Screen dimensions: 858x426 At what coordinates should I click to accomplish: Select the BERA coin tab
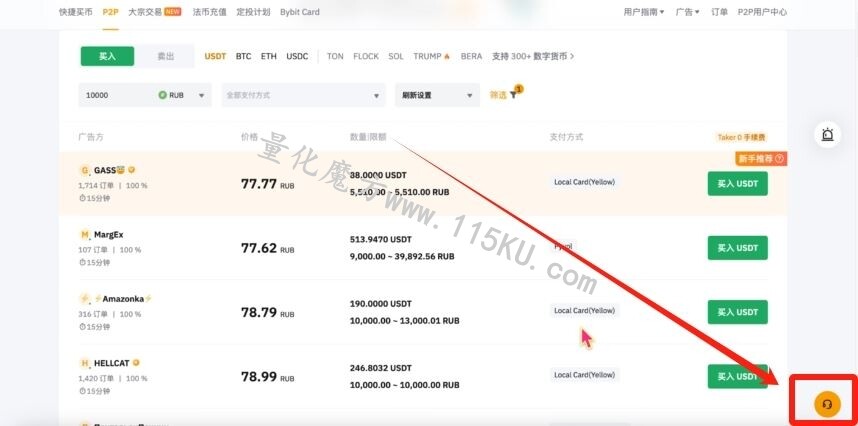point(471,56)
